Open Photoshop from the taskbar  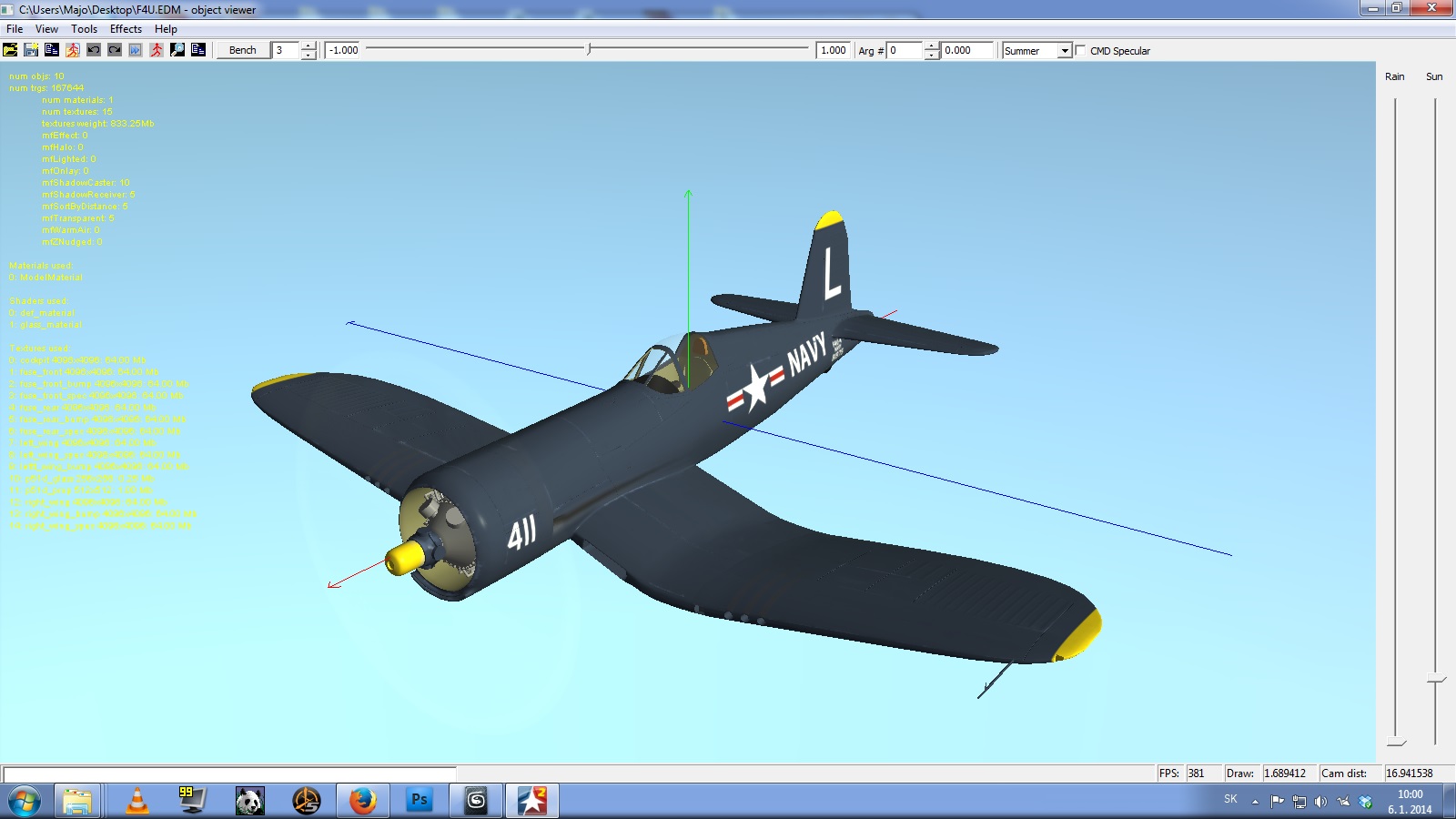tap(420, 801)
